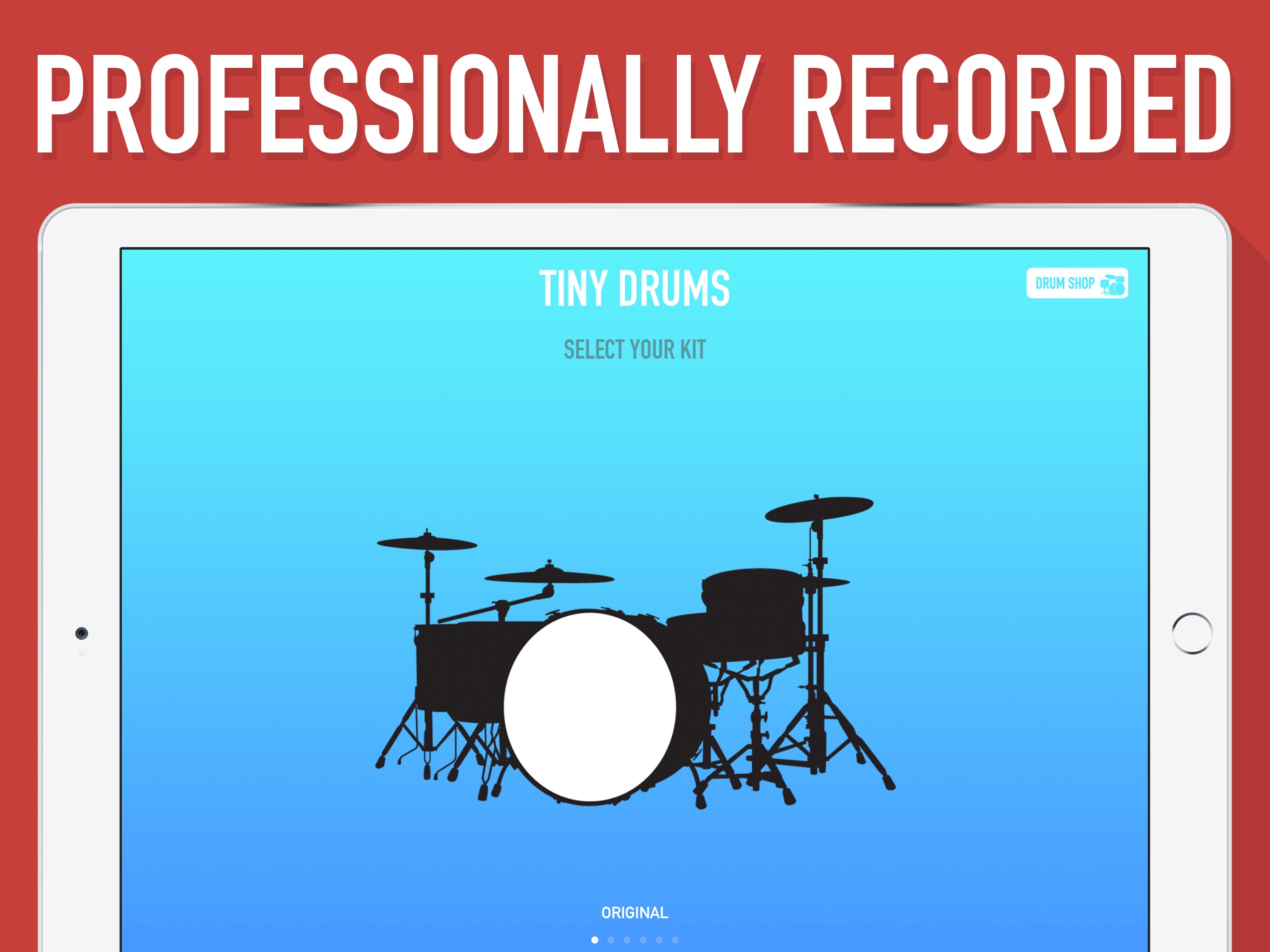This screenshot has width=1270, height=952.
Task: Click the iPad front camera lens
Action: coord(81,633)
